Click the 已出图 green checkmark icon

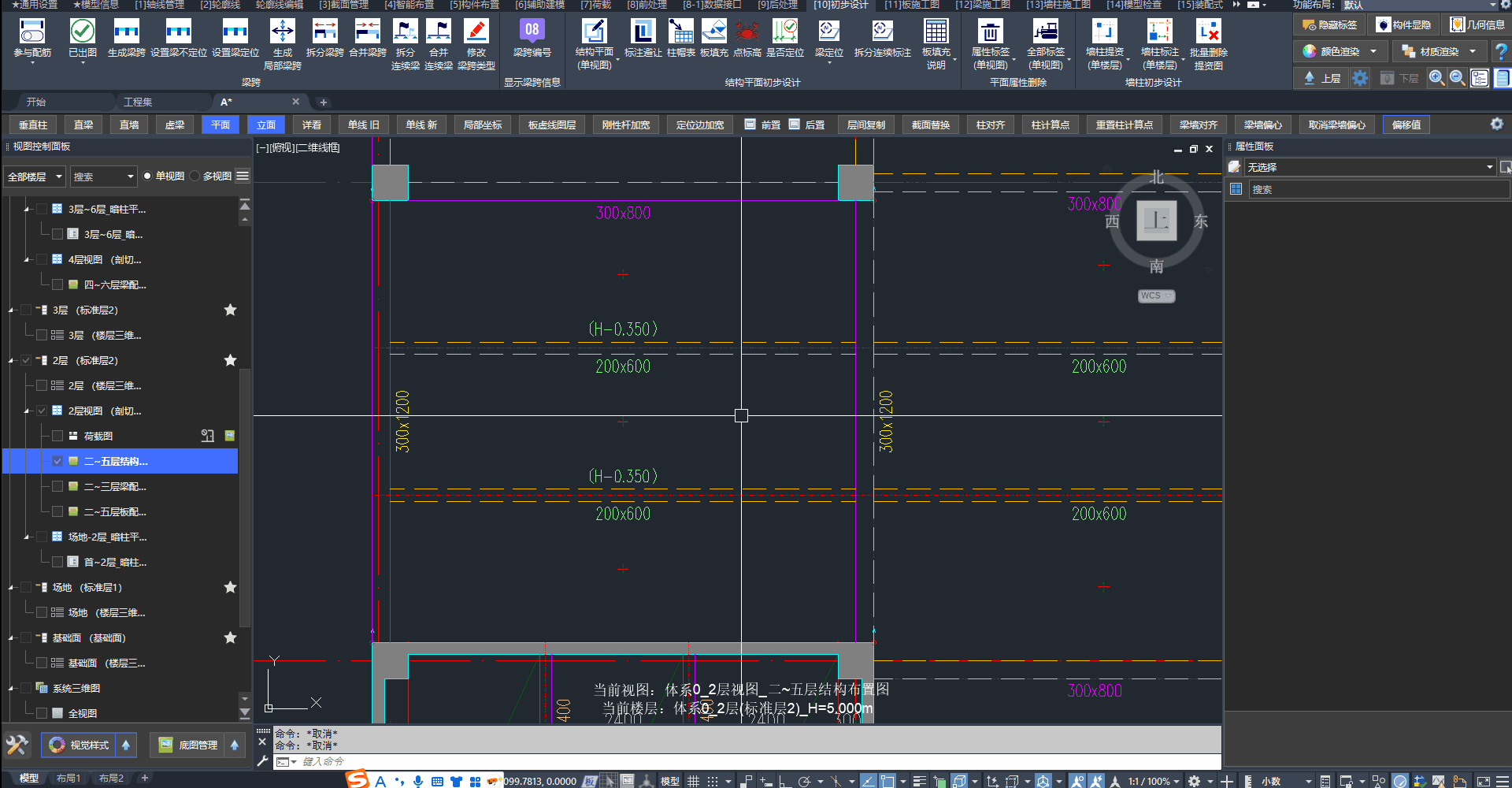(x=83, y=32)
